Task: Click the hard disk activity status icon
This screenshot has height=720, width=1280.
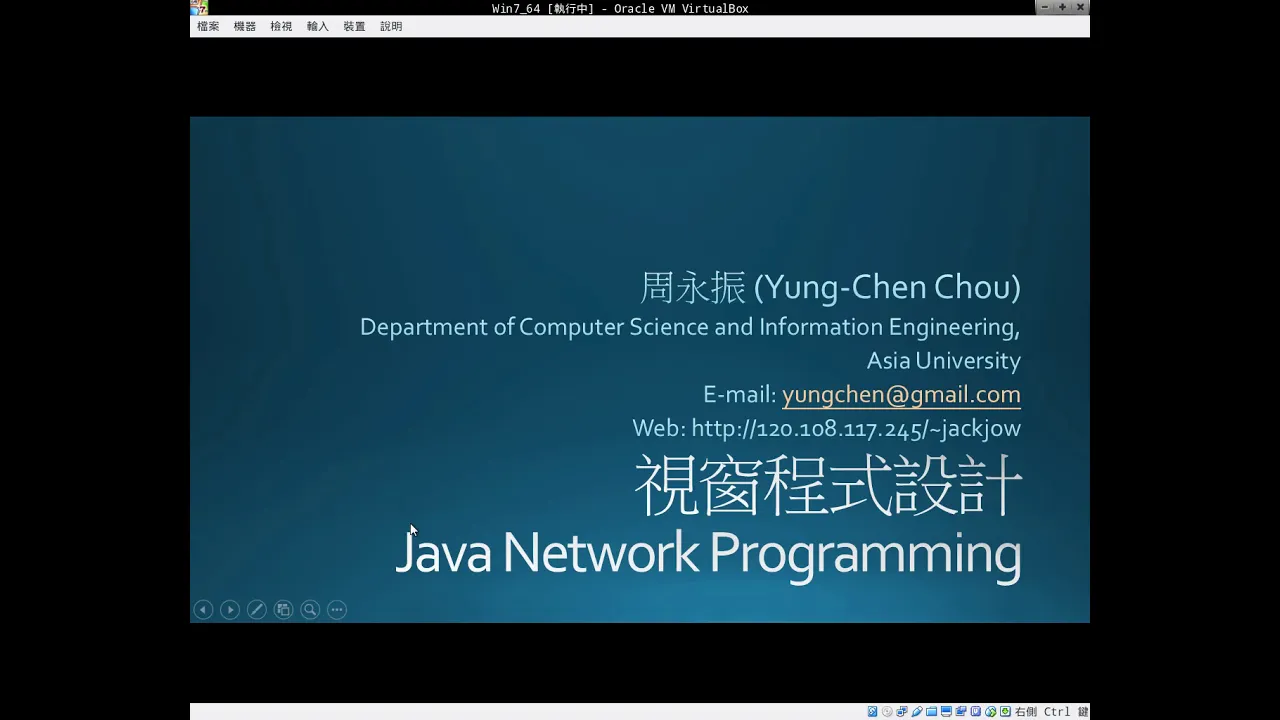Action: [873, 712]
